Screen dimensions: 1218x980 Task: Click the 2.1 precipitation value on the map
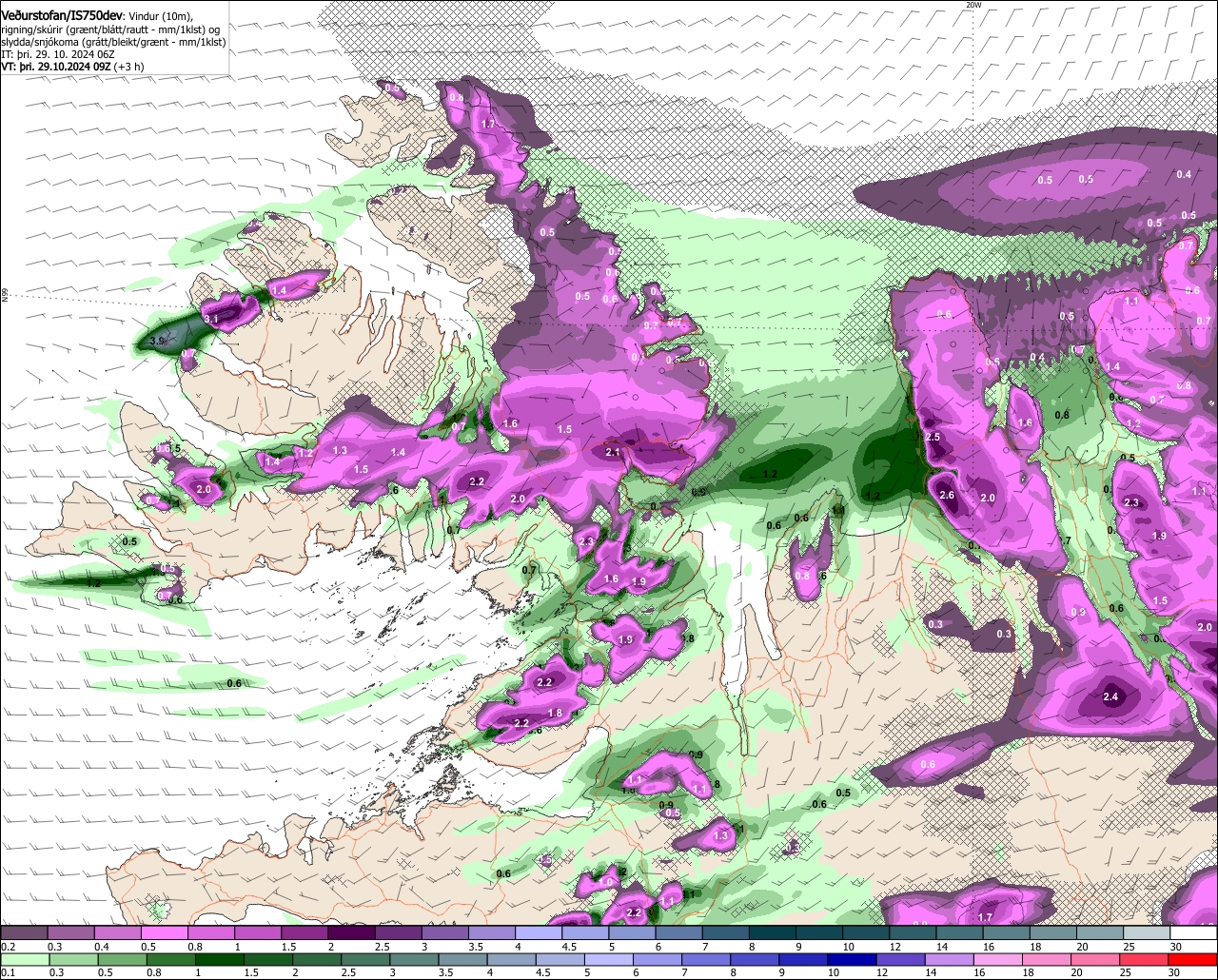(614, 452)
